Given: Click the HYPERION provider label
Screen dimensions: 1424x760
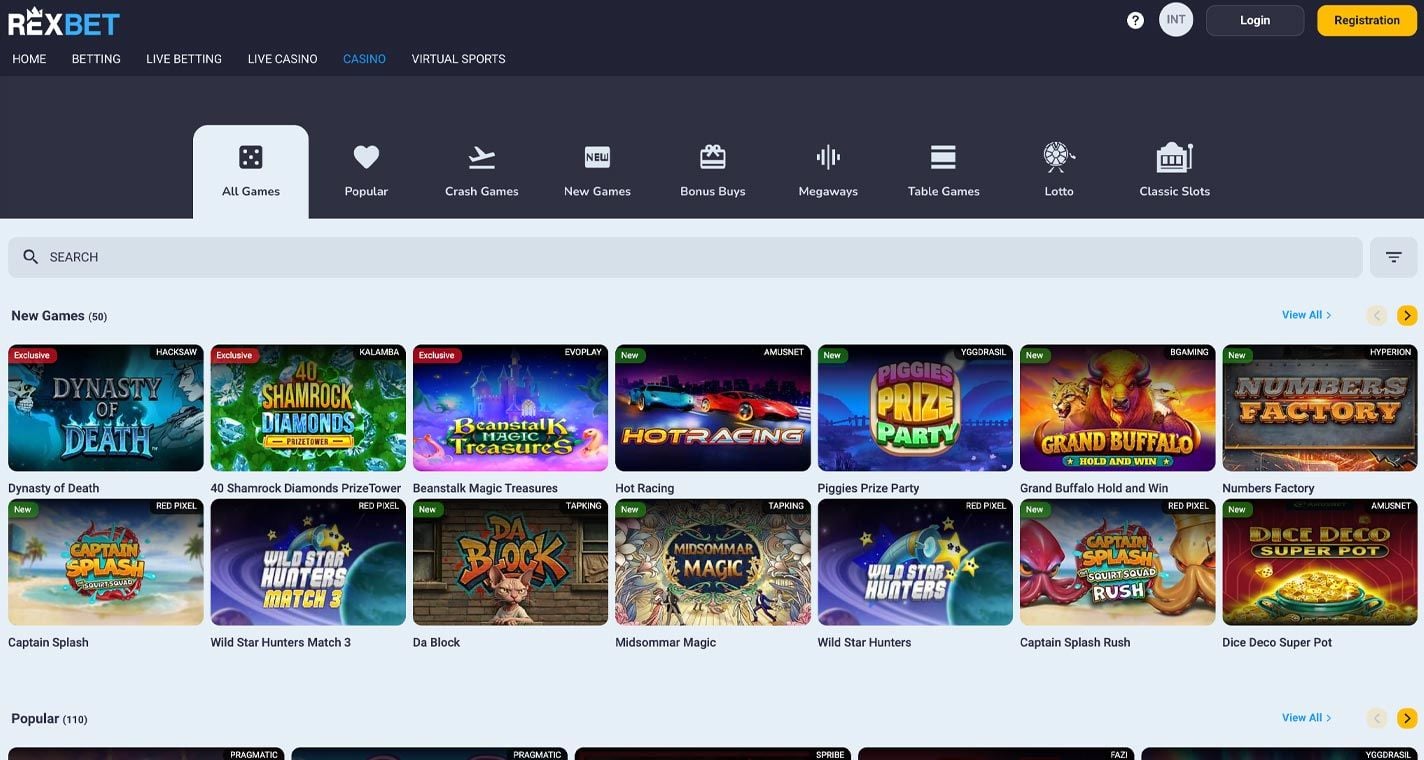Looking at the screenshot, I should click(x=1391, y=352).
